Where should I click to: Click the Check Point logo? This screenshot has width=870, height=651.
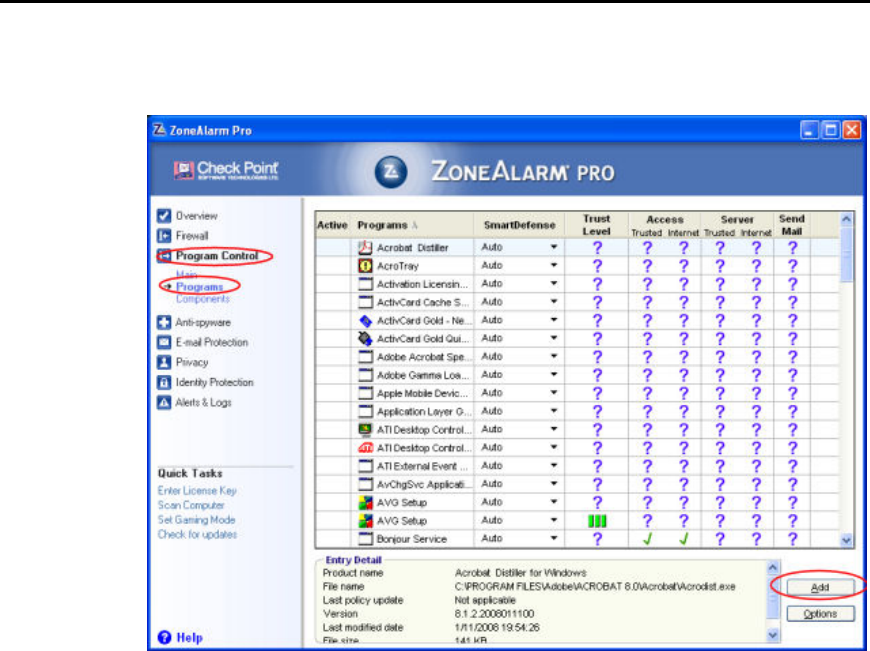point(226,170)
